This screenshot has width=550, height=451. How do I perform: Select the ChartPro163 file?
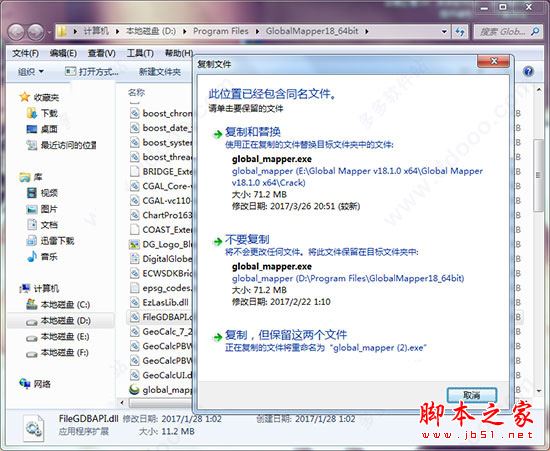(161, 215)
